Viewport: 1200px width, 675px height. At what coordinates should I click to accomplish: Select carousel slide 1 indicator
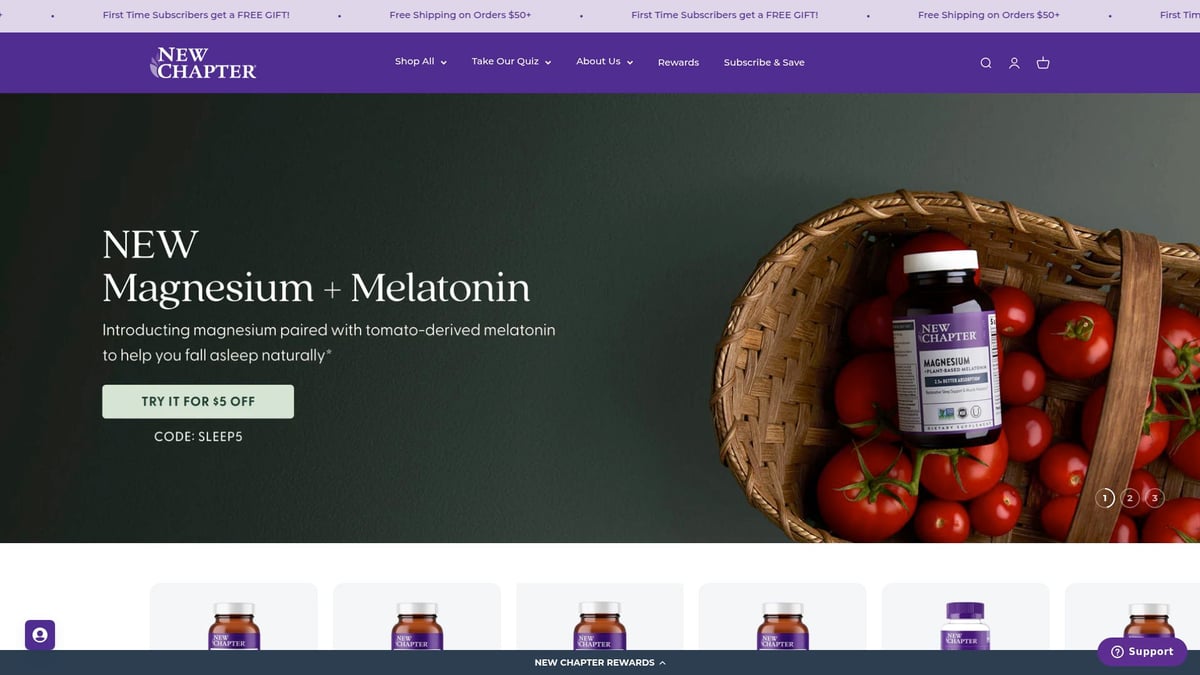(x=1105, y=497)
